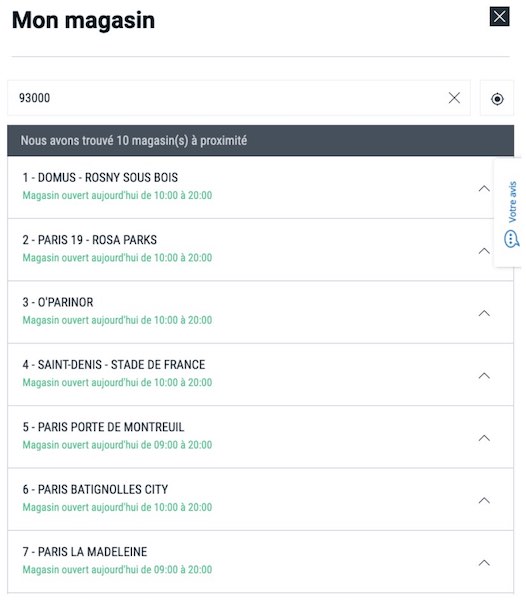
Task: Expand Paris Porte de Montreuil chevron
Action: (x=484, y=438)
